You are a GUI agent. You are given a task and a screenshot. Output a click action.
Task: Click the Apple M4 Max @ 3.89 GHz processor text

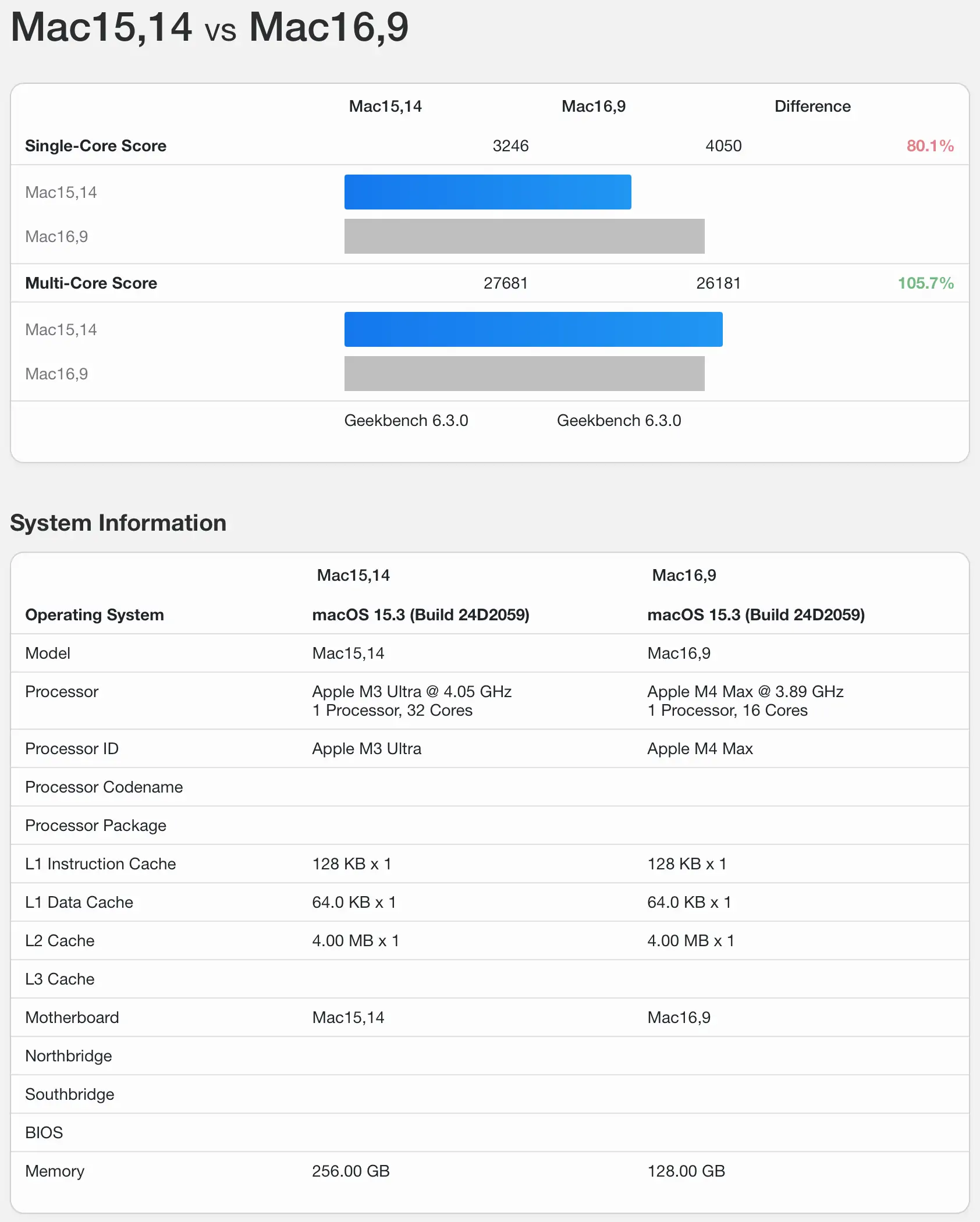pyautogui.click(x=745, y=691)
